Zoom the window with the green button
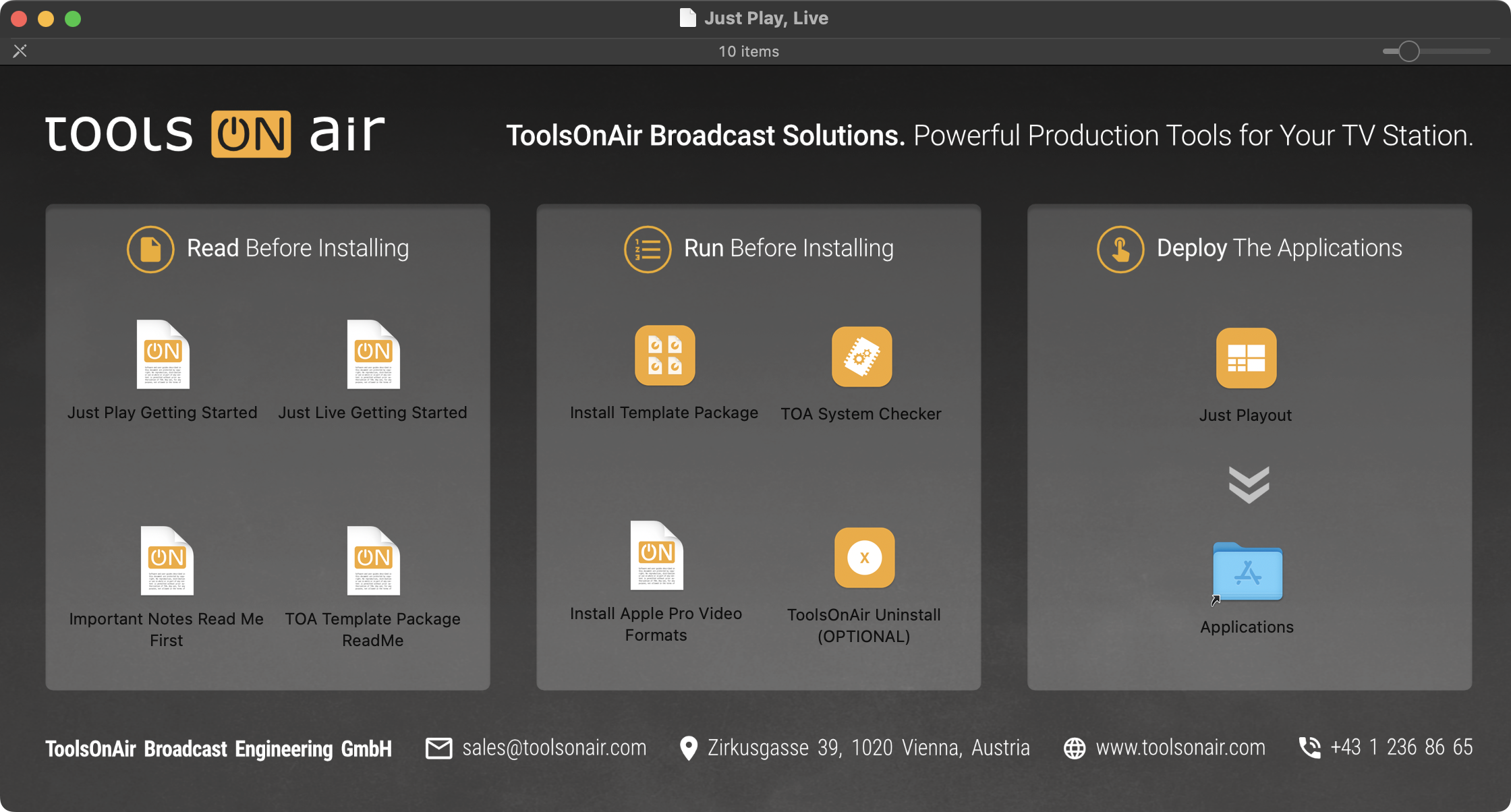Image resolution: width=1511 pixels, height=812 pixels. click(x=73, y=19)
